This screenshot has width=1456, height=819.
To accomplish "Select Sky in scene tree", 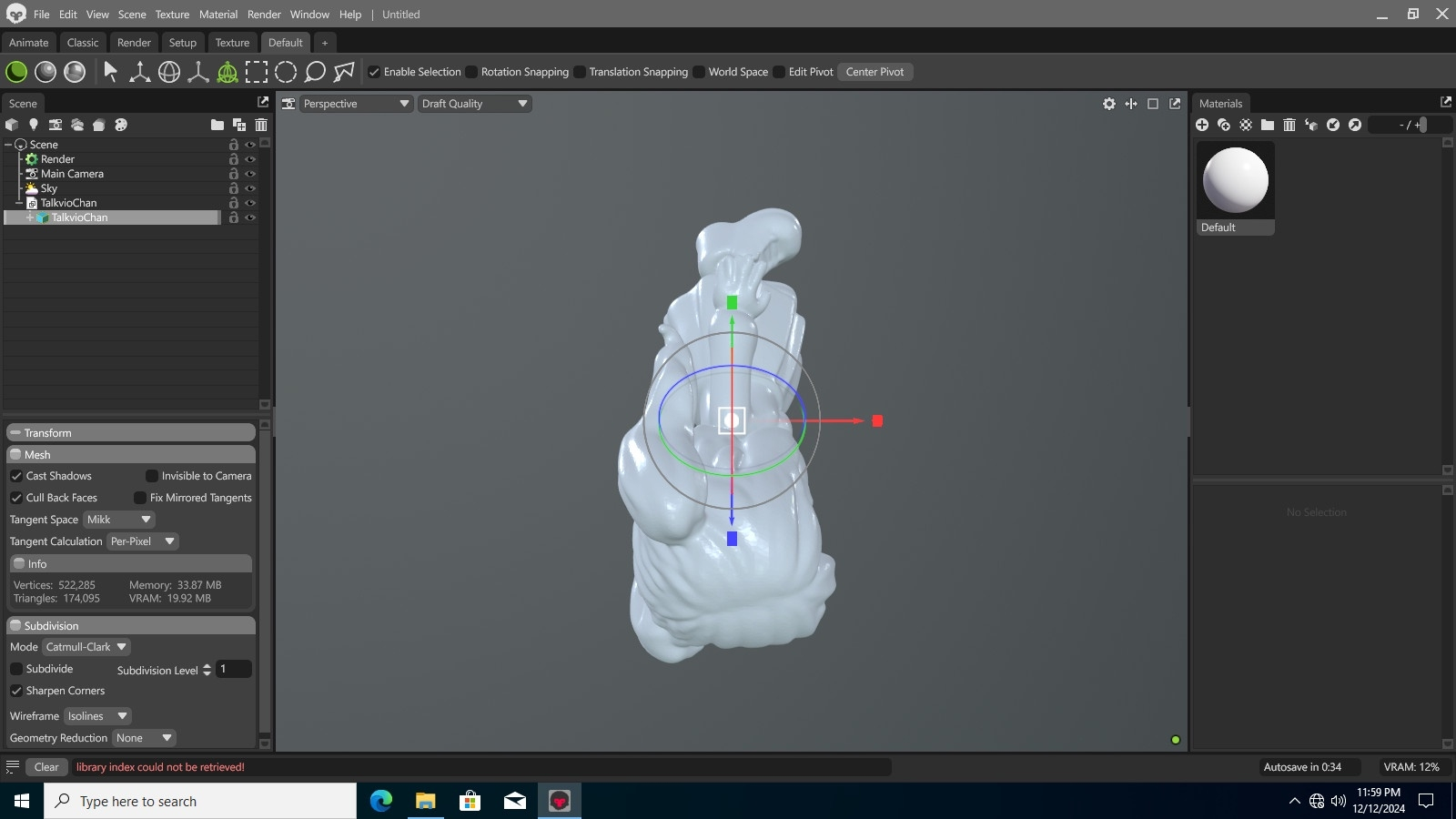I will pyautogui.click(x=49, y=188).
